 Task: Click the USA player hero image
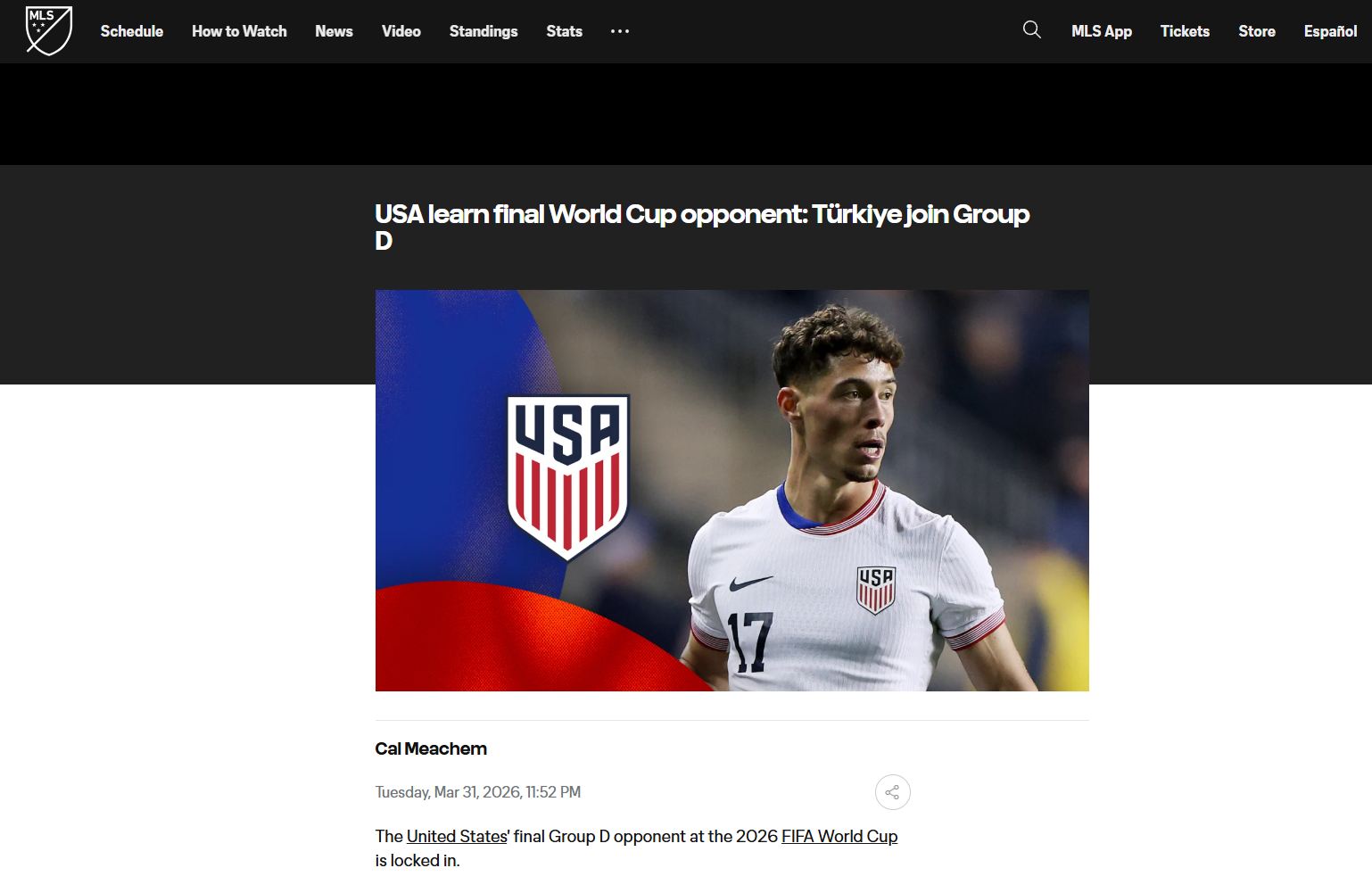731,491
